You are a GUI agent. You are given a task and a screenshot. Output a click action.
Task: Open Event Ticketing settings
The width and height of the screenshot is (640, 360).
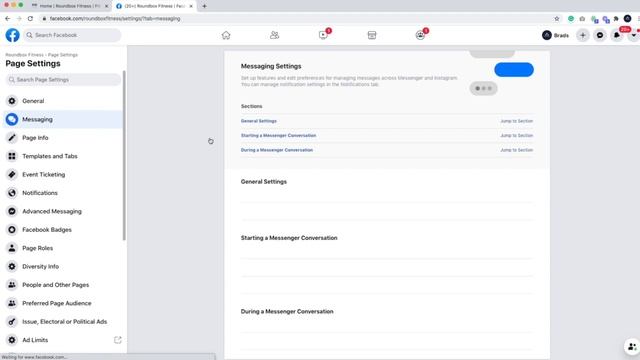point(63,174)
